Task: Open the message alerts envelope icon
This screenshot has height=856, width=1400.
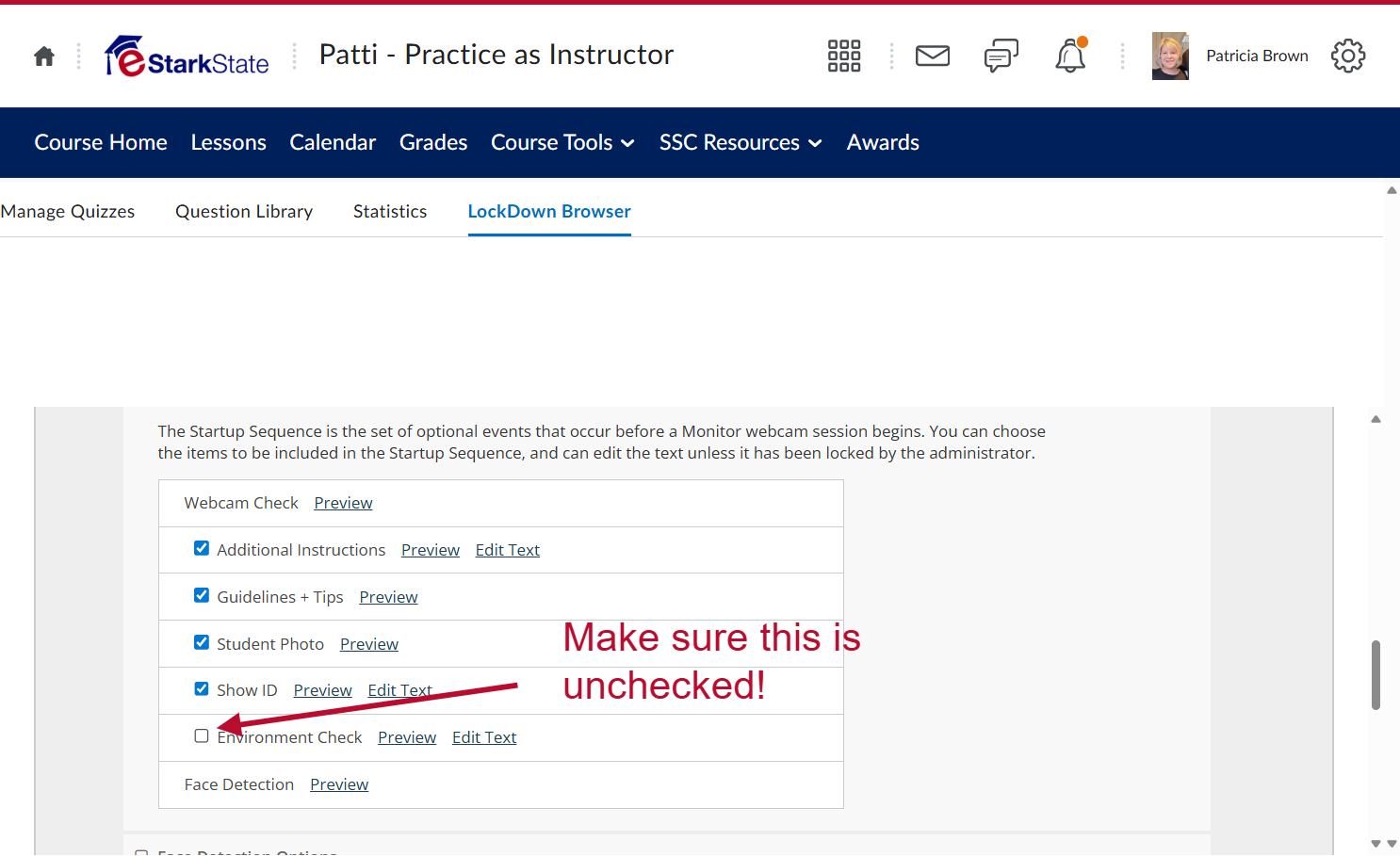Action: point(933,57)
